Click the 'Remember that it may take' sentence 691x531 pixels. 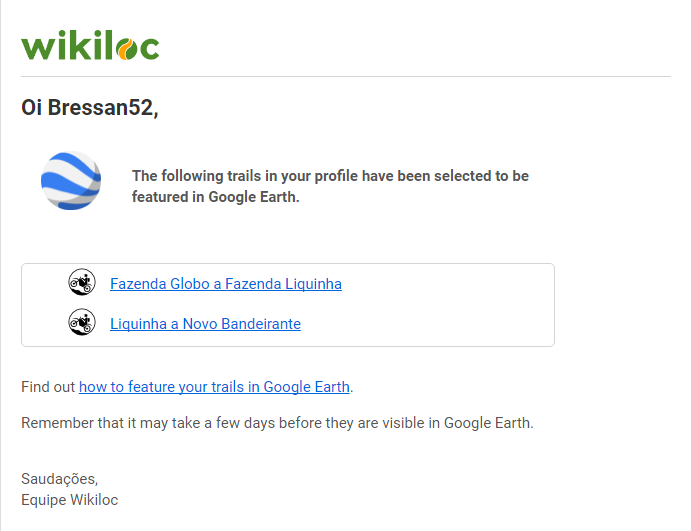click(x=277, y=423)
